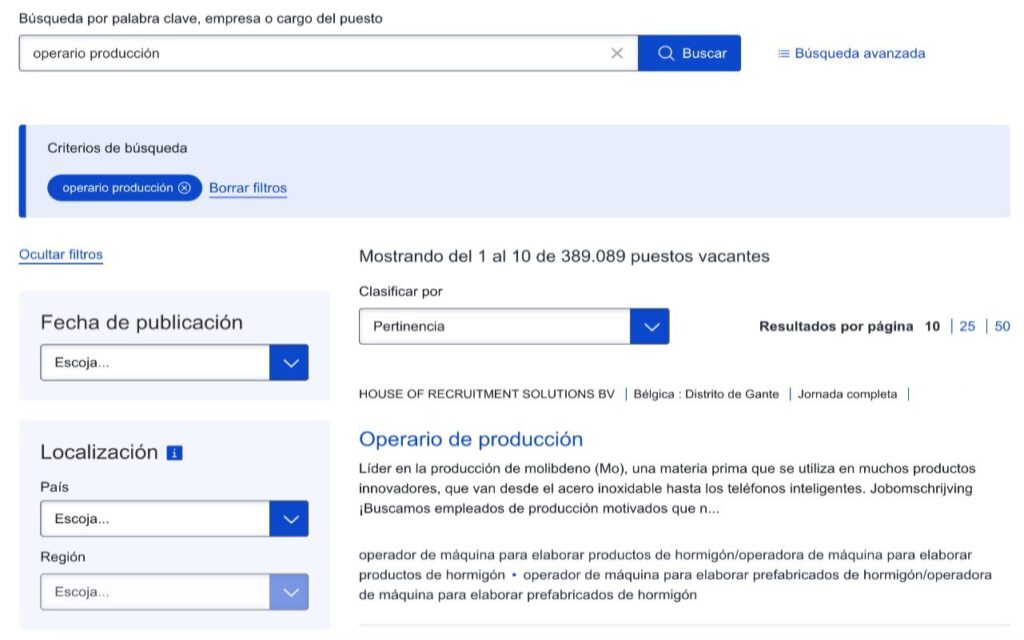The width and height of the screenshot is (1024, 640).
Task: Click inside the keyword search input field
Action: pos(300,53)
